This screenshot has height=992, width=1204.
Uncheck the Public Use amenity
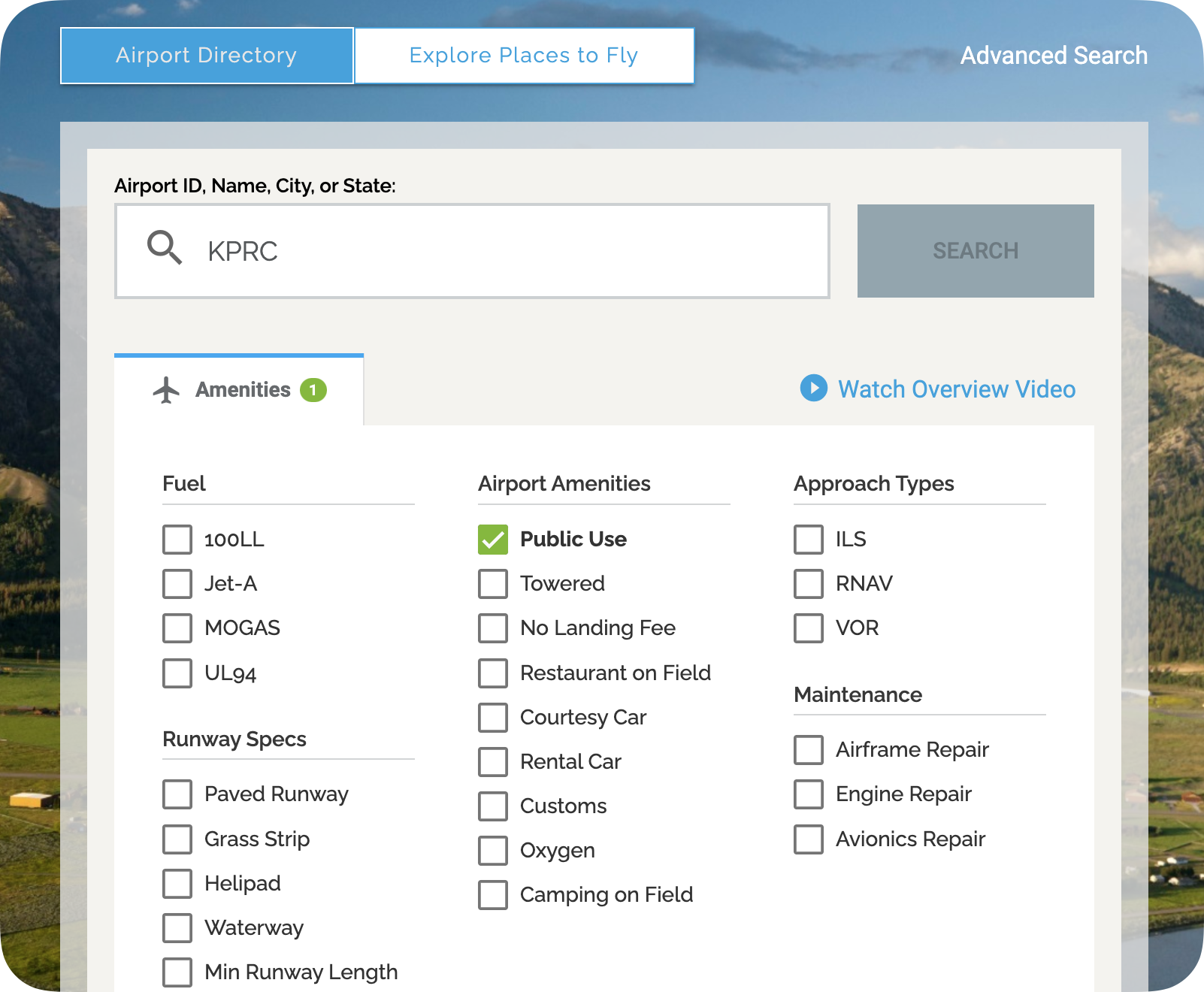[493, 539]
